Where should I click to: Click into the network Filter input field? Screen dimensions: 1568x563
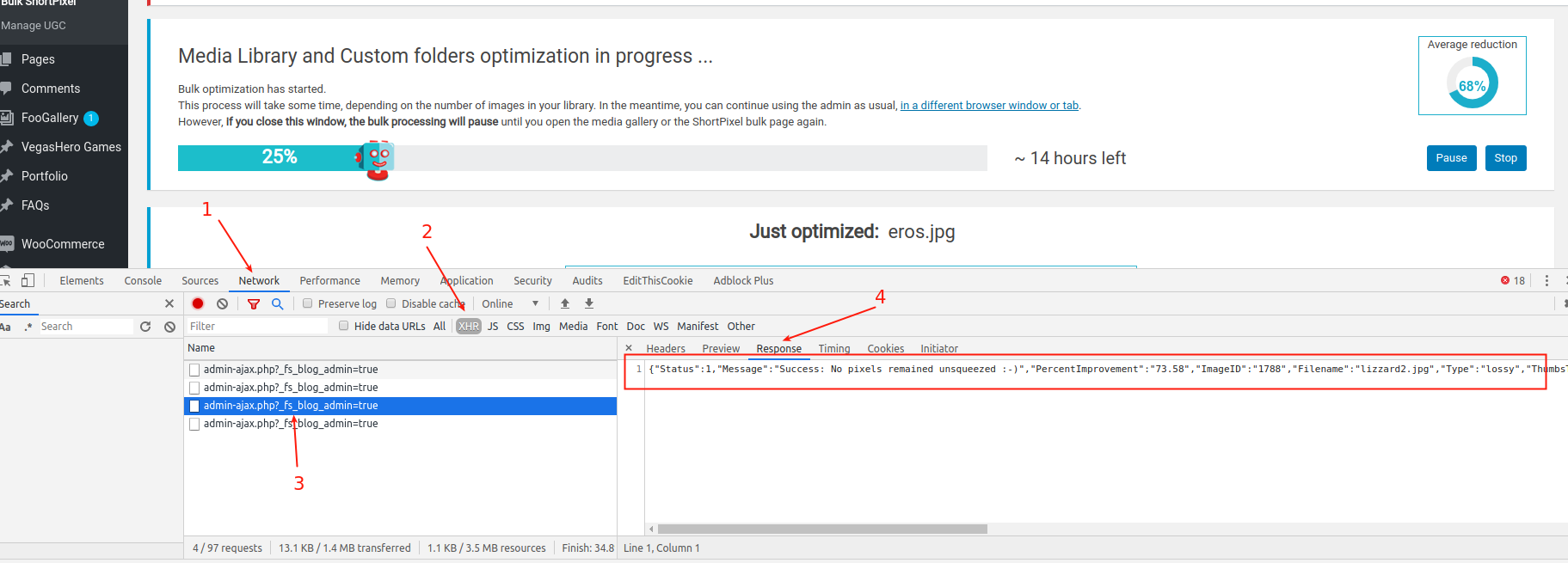256,326
